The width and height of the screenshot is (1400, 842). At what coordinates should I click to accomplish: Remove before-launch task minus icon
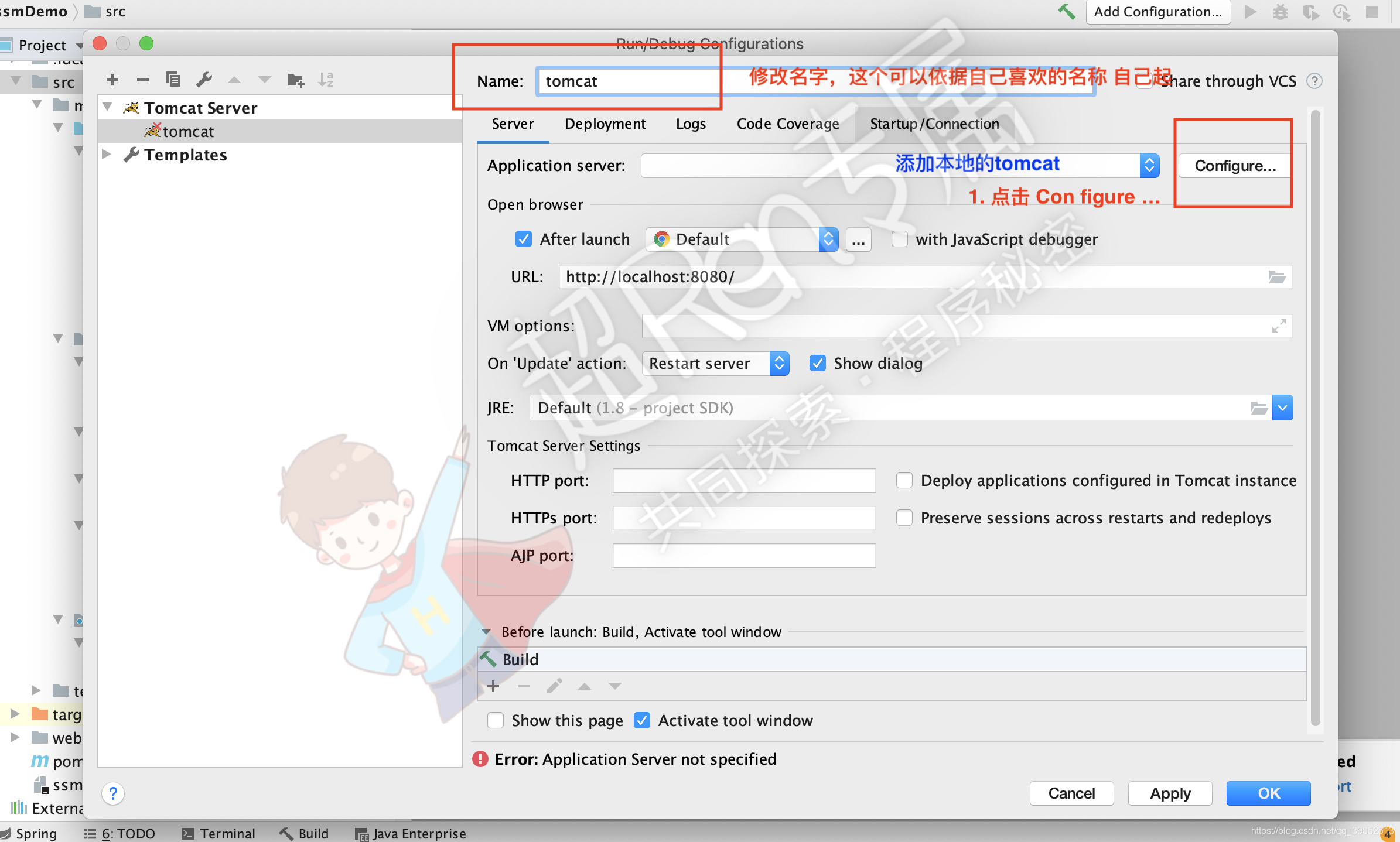(x=524, y=686)
